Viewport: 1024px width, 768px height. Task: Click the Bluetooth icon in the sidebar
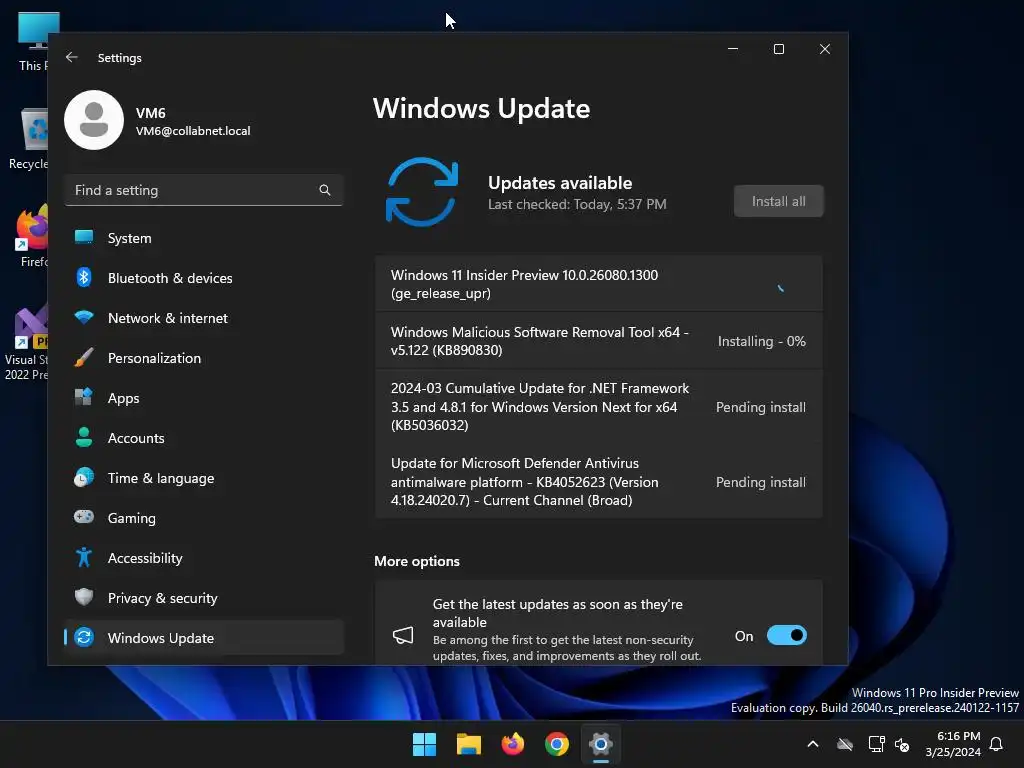point(84,278)
